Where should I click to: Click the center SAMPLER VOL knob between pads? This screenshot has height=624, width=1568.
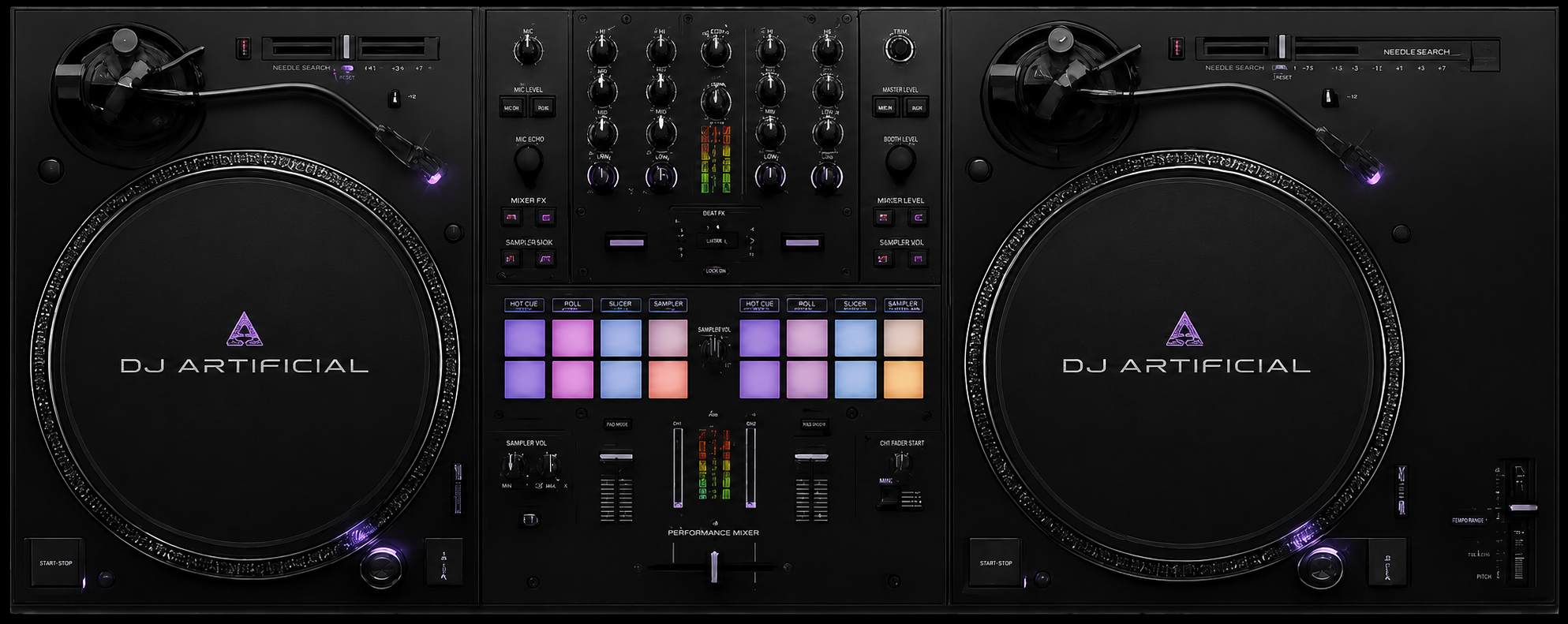coord(714,348)
